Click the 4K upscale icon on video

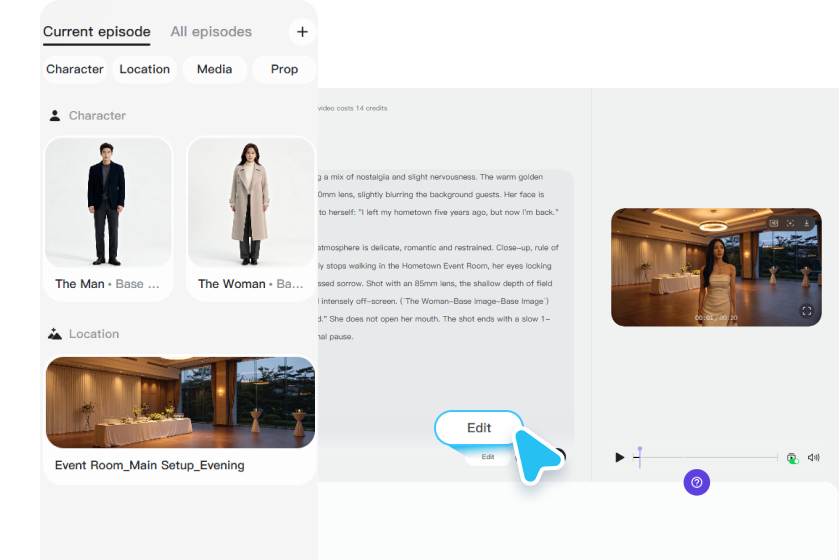pos(774,223)
